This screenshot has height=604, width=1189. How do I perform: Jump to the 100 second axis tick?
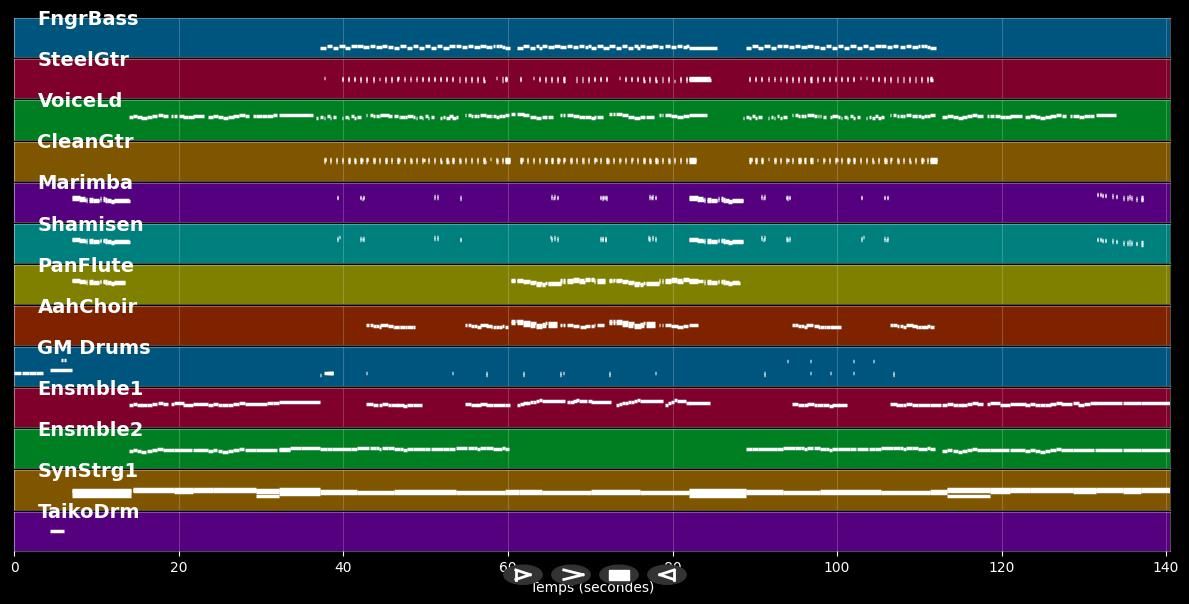point(837,568)
